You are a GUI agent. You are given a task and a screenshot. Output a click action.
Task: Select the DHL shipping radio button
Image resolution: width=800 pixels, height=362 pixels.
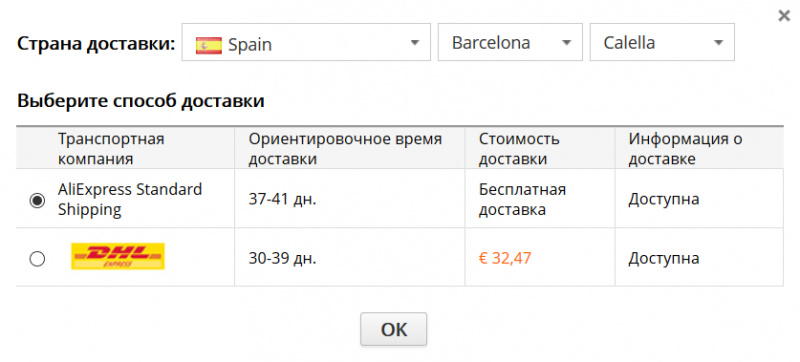[x=37, y=259]
